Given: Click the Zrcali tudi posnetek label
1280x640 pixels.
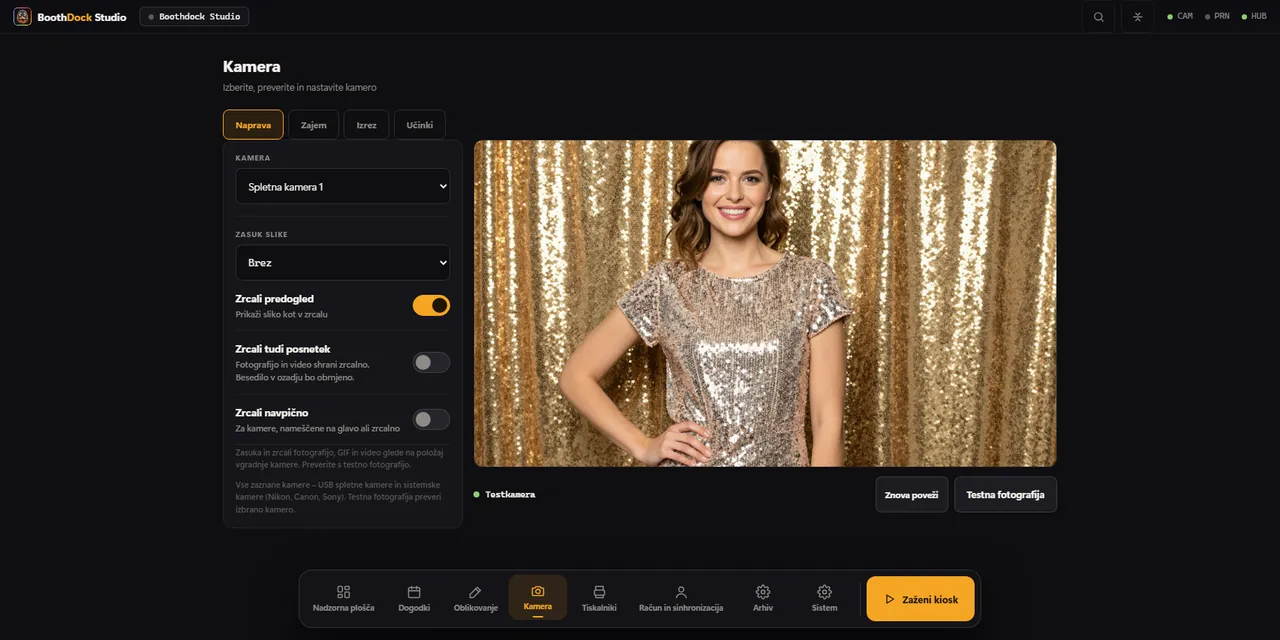Looking at the screenshot, I should (283, 349).
